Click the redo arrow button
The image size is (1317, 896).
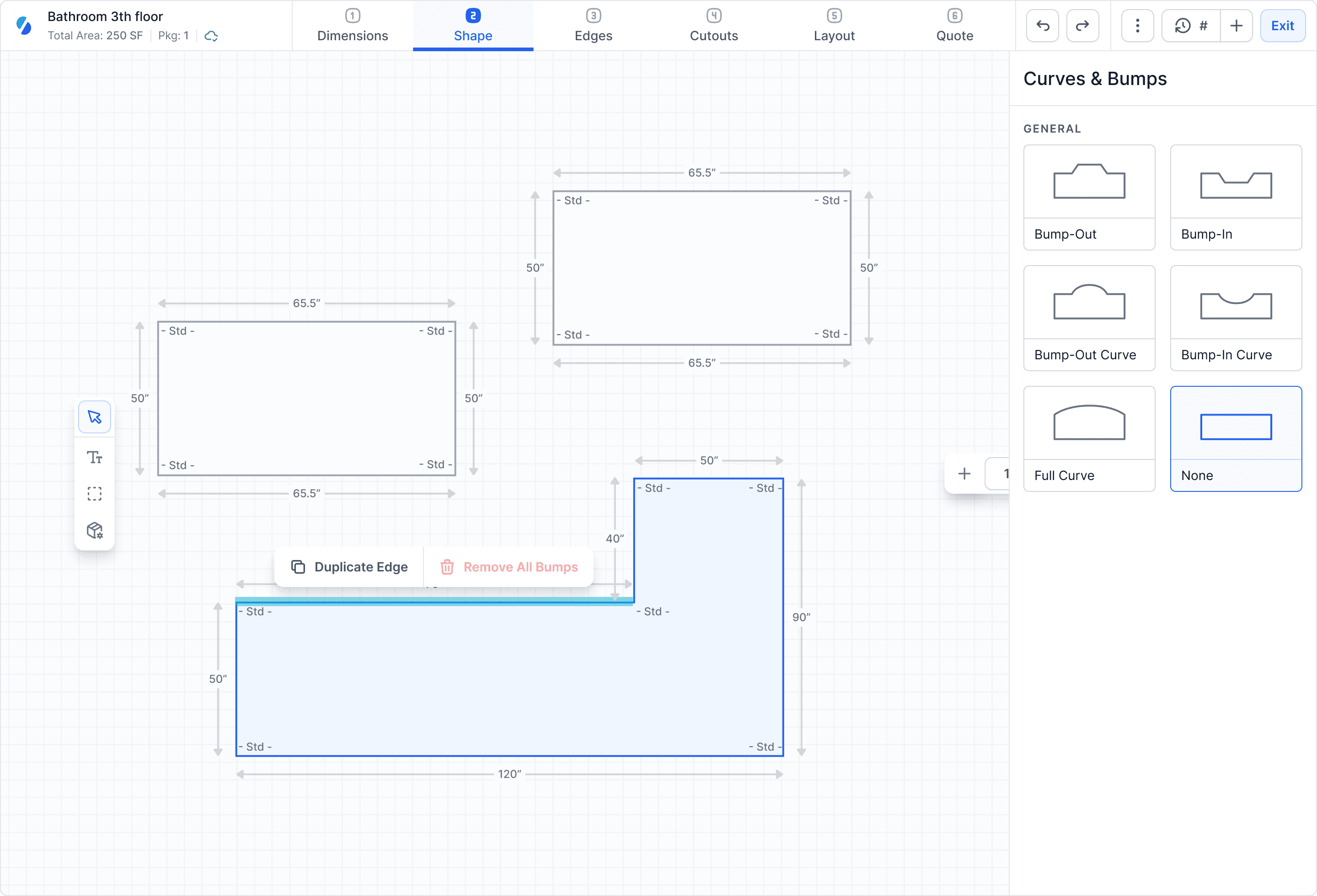[1082, 26]
